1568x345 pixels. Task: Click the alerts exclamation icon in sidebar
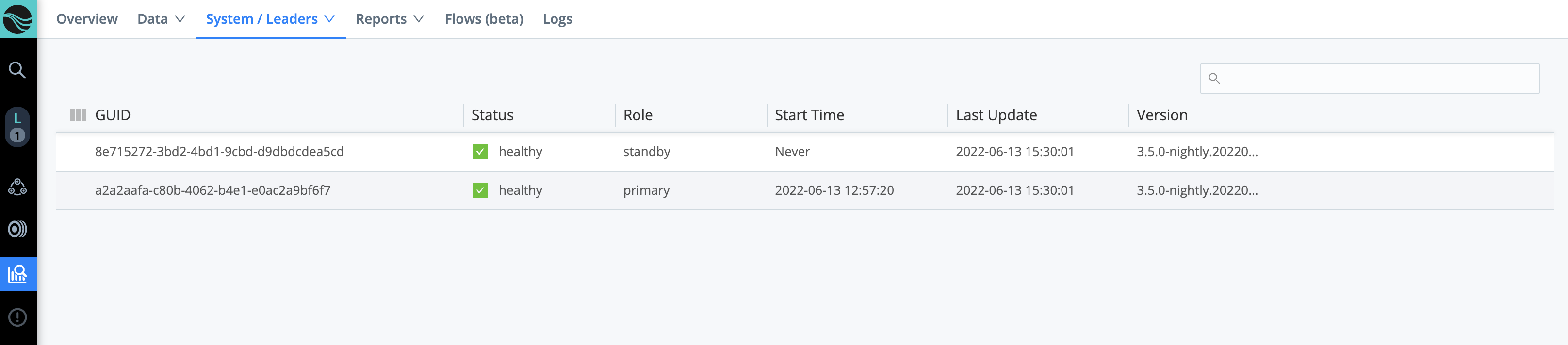pos(18,316)
